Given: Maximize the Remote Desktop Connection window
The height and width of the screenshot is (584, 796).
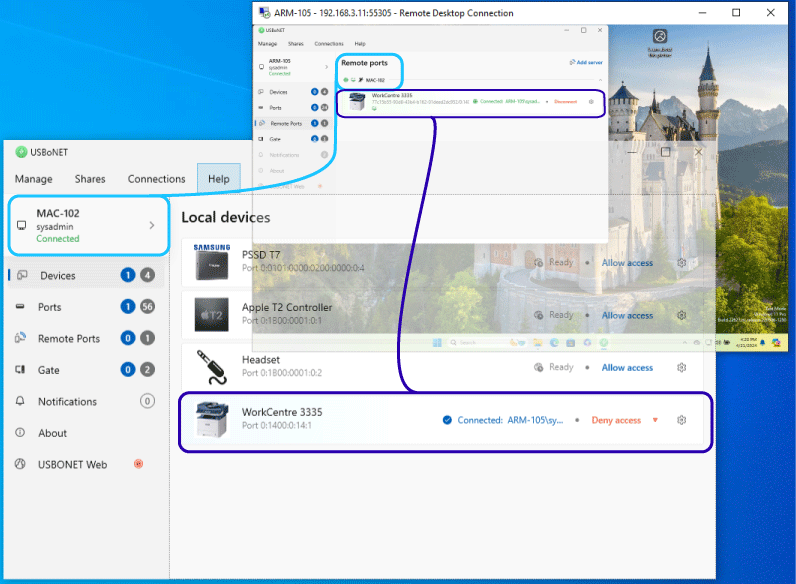Looking at the screenshot, I should (x=736, y=13).
